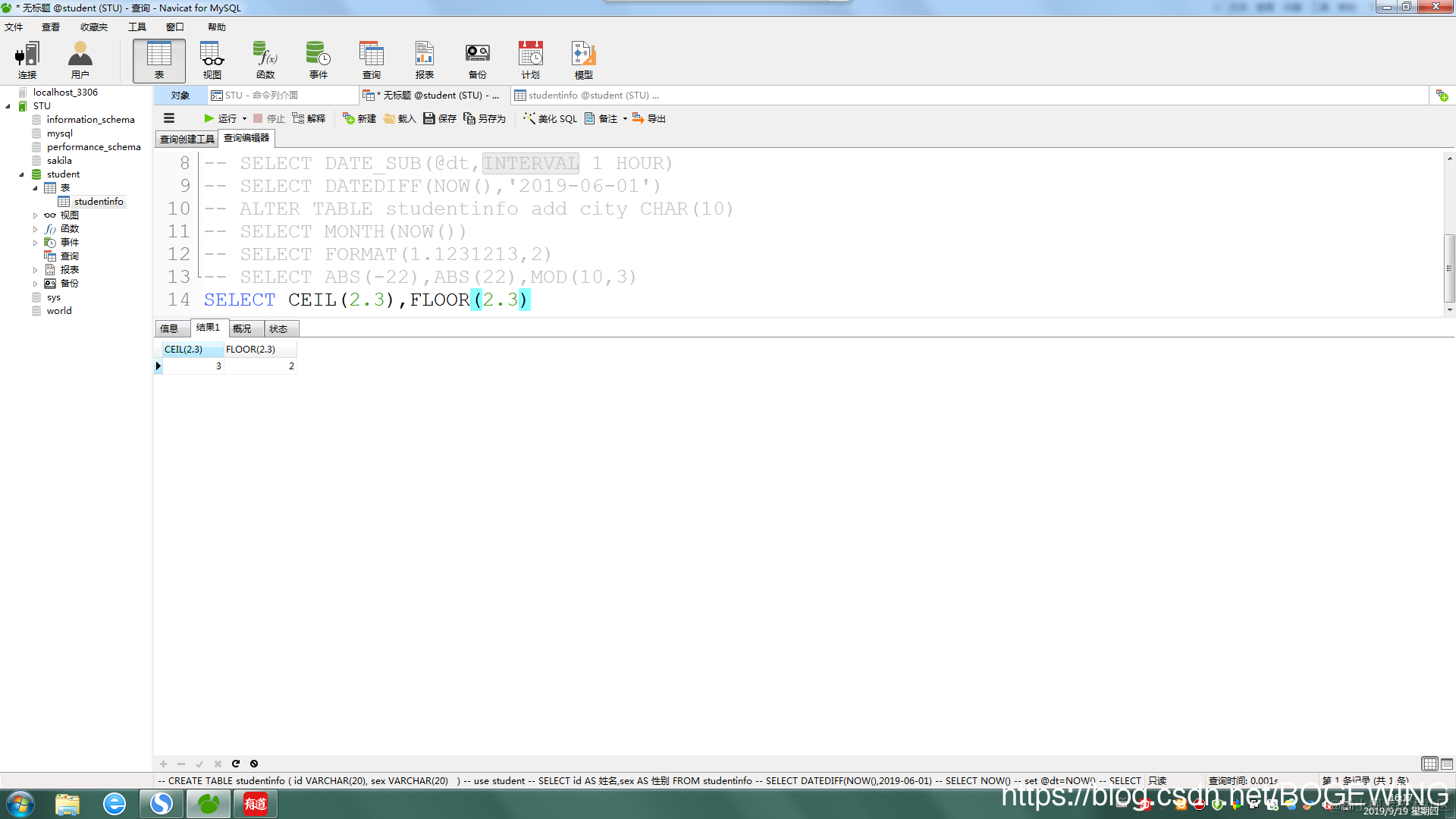The image size is (1456, 819).
Task: Switch results to form view icon
Action: click(1447, 764)
